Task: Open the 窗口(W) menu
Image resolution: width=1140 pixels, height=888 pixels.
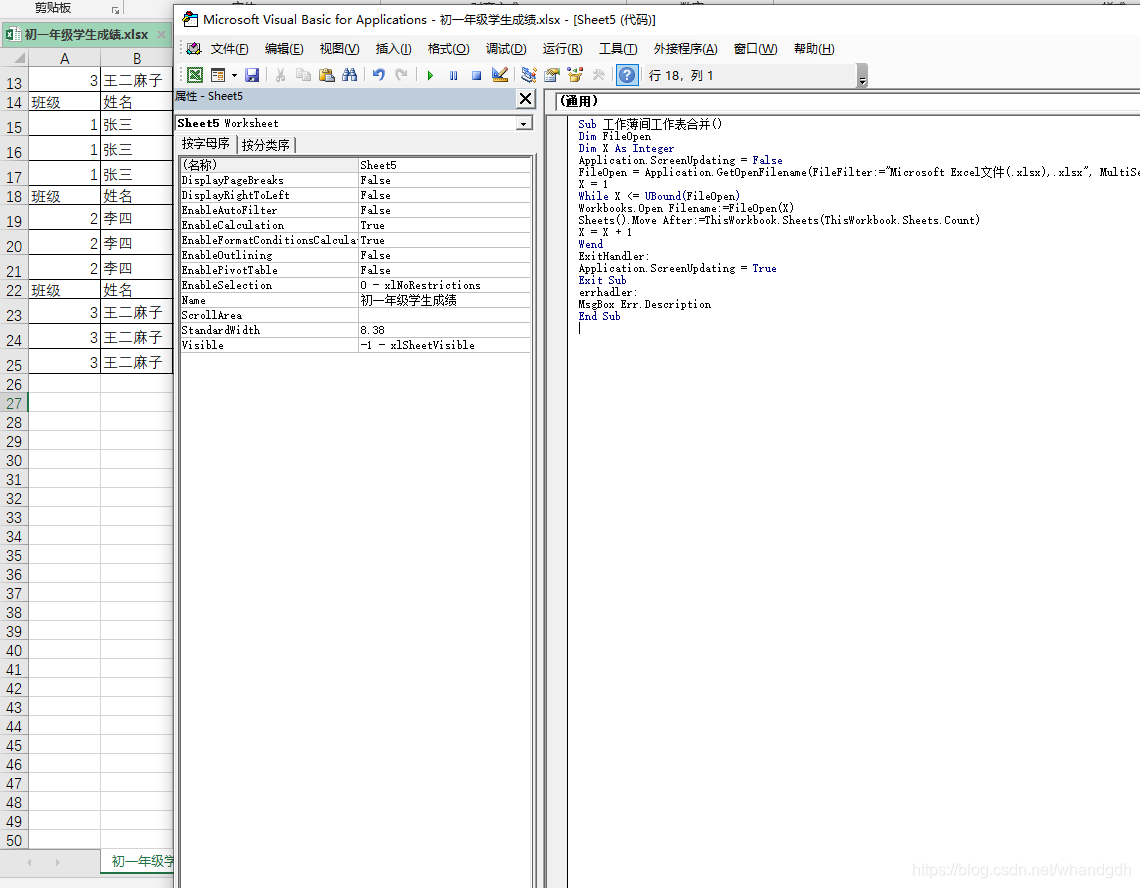Action: click(755, 49)
